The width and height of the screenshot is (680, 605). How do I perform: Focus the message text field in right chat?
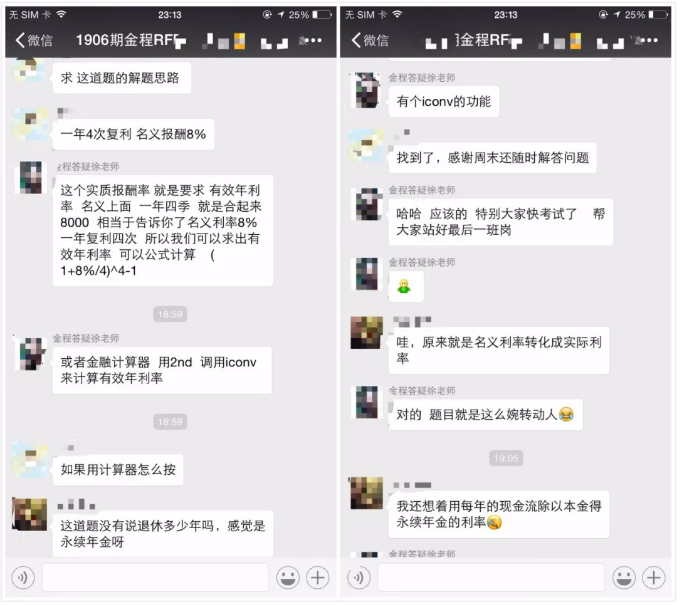click(493, 580)
